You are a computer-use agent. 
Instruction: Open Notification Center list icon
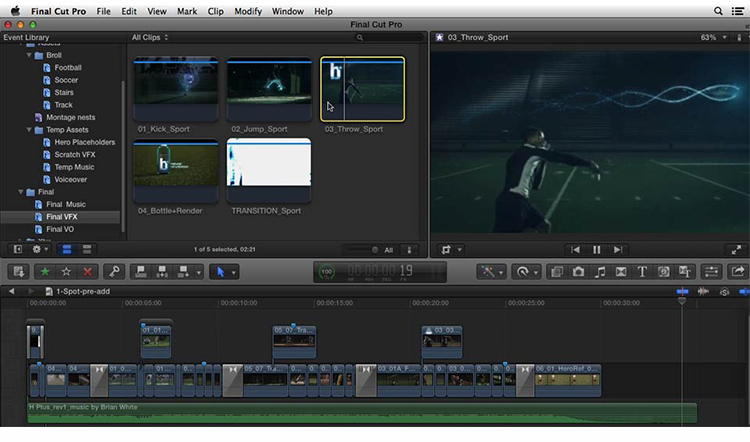738,11
